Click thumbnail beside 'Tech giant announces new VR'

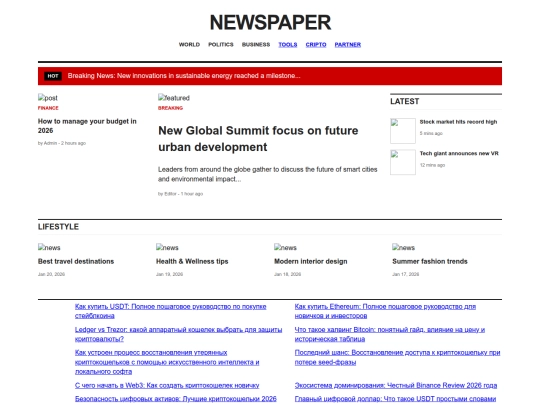(x=403, y=162)
